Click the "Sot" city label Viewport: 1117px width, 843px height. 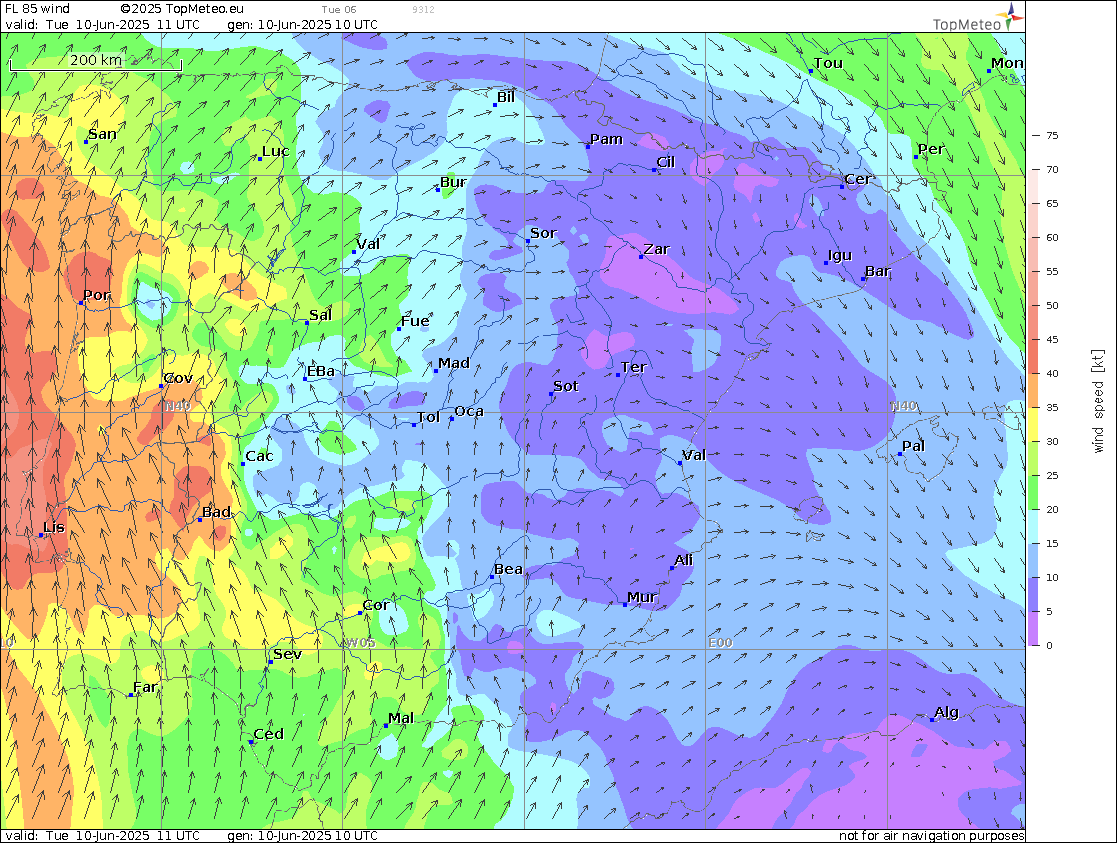566,386
